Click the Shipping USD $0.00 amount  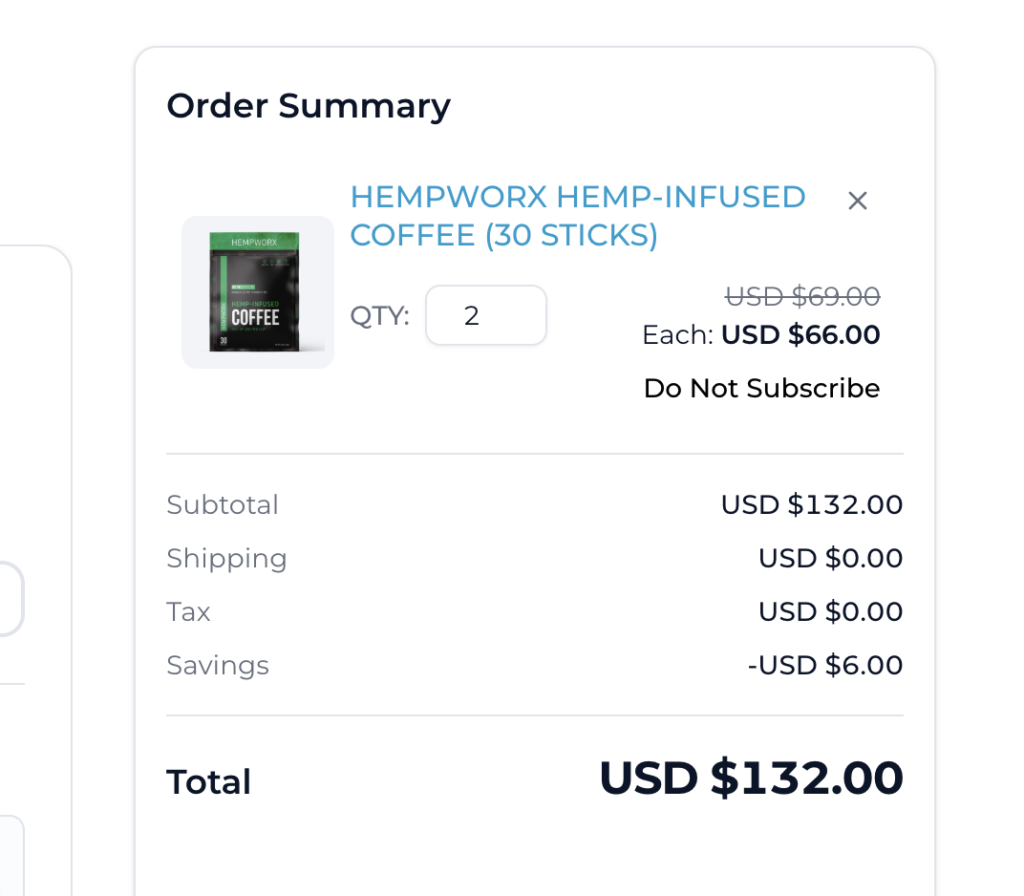[x=830, y=558]
